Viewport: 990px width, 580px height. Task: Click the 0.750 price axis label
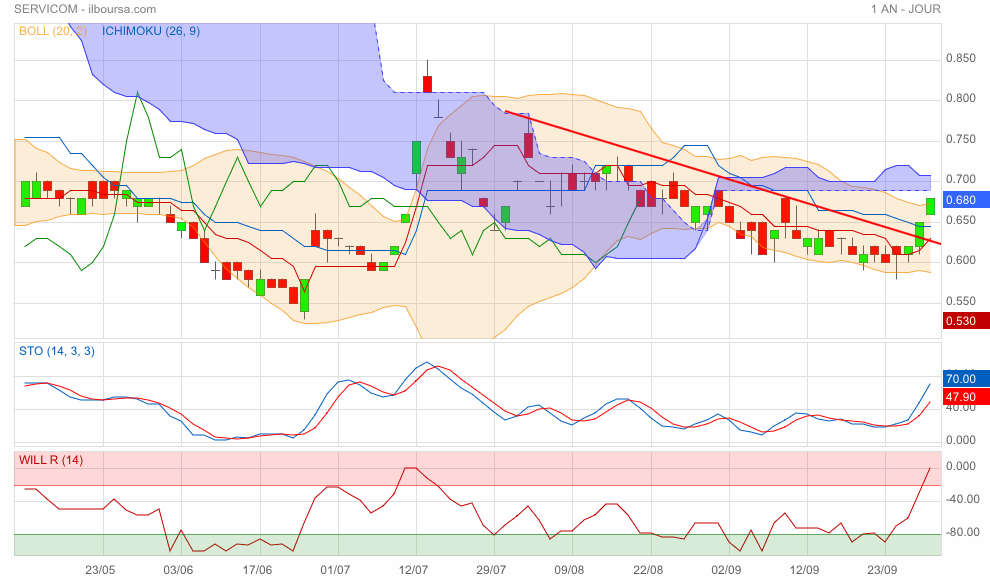click(x=960, y=139)
